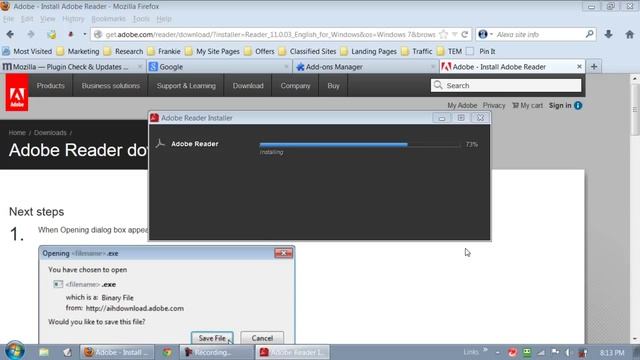Close the Opening filename.exe dialog image
The image size is (640, 360).
tap(283, 253)
